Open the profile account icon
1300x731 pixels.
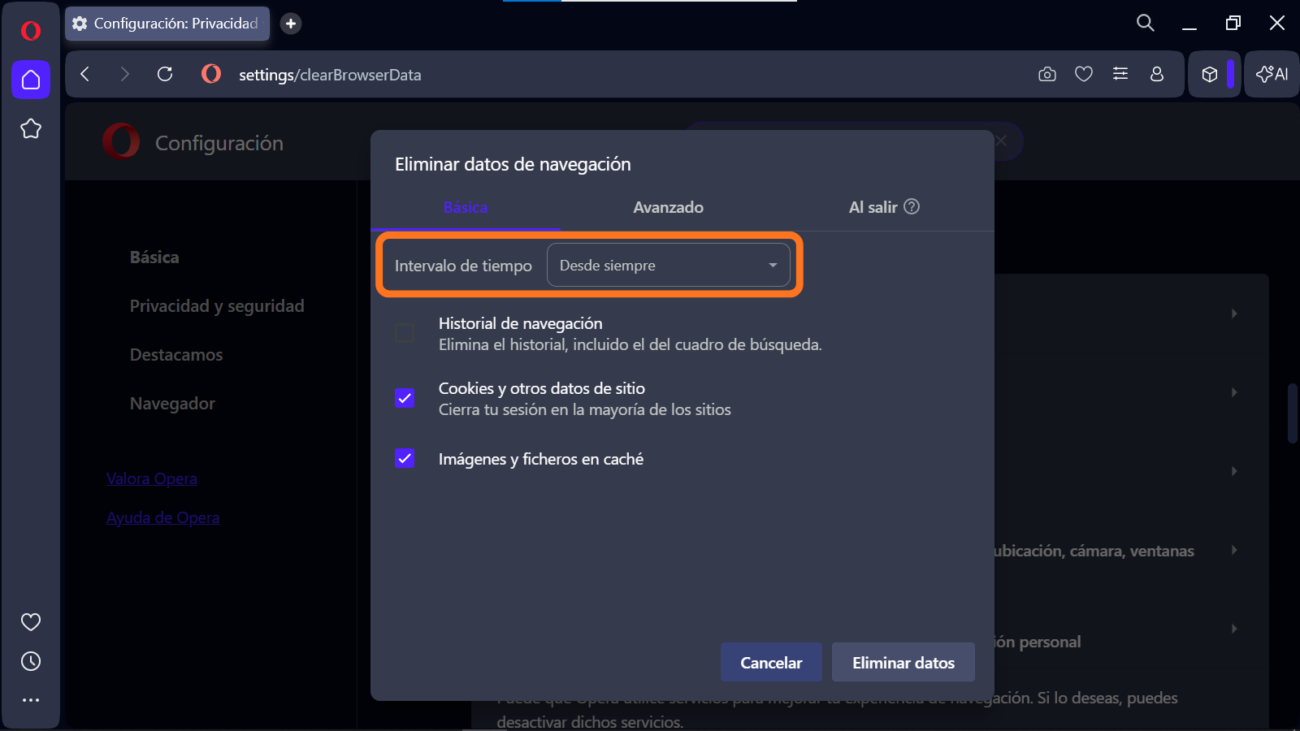[x=1157, y=75]
